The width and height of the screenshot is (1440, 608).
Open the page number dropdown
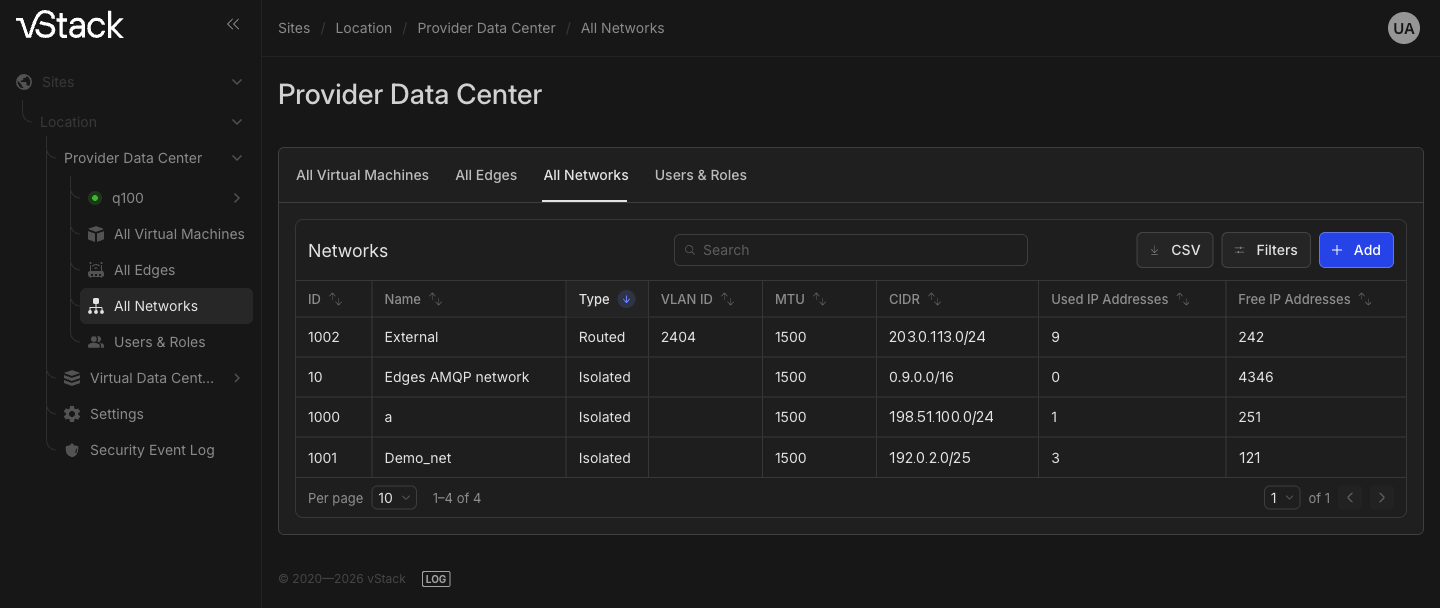click(x=1282, y=497)
